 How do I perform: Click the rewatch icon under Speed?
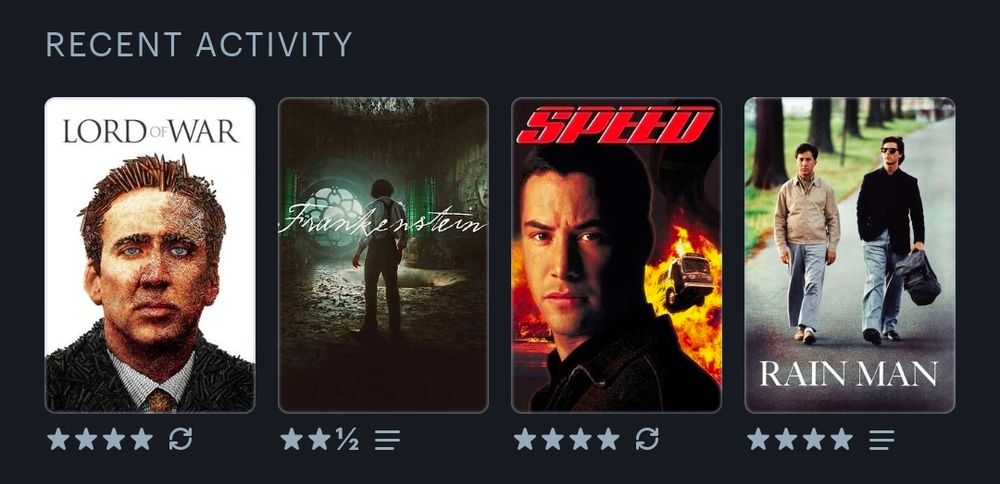click(647, 439)
